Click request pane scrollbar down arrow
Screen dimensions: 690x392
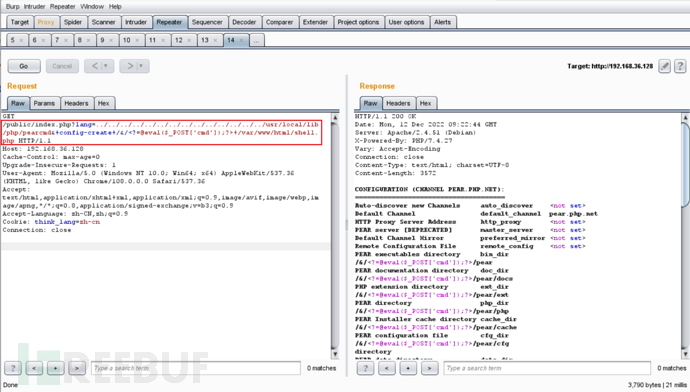click(335, 354)
